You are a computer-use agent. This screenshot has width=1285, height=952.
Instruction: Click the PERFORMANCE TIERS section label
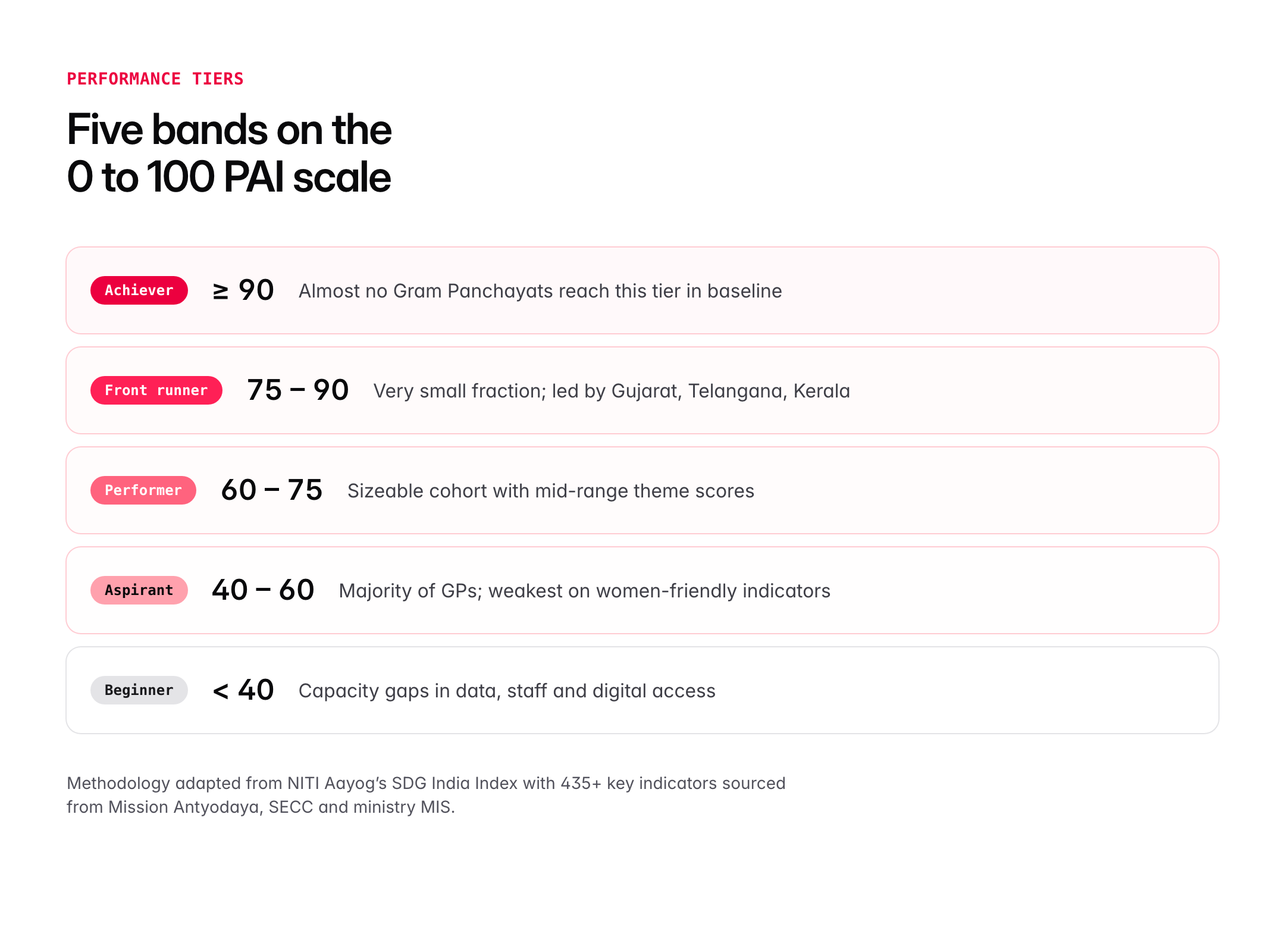click(155, 79)
